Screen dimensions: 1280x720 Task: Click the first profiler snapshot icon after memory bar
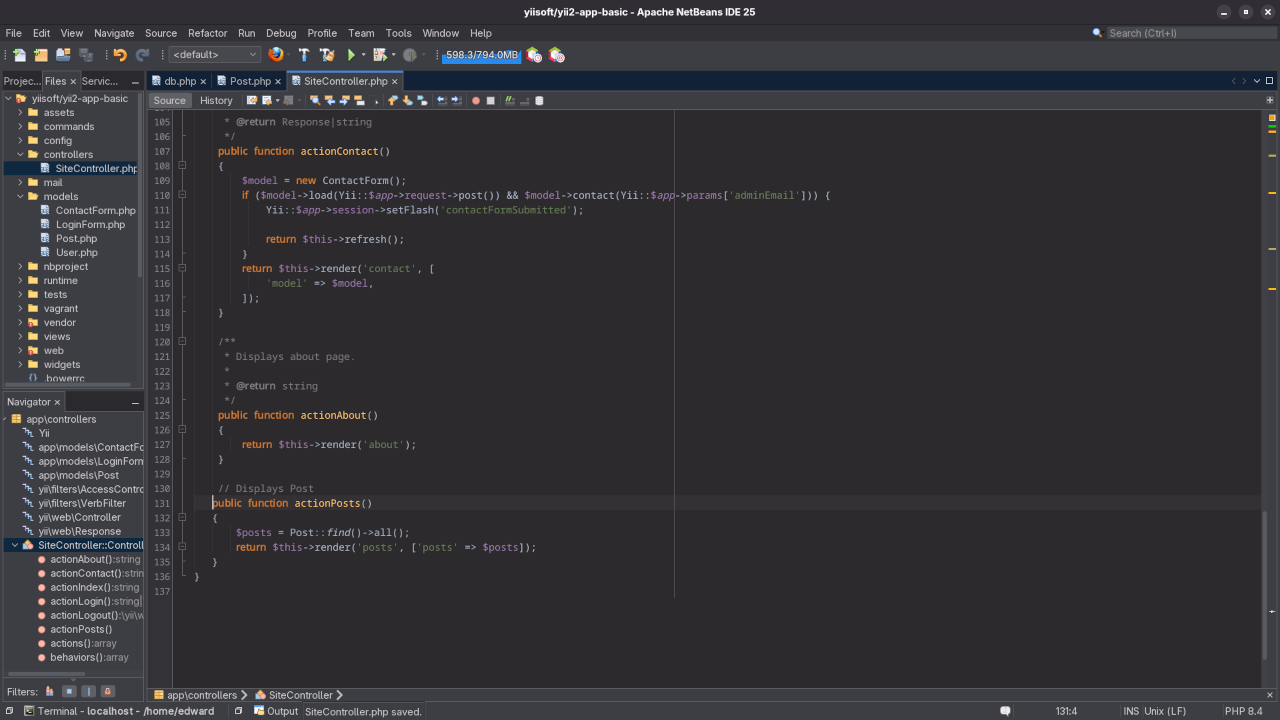534,55
